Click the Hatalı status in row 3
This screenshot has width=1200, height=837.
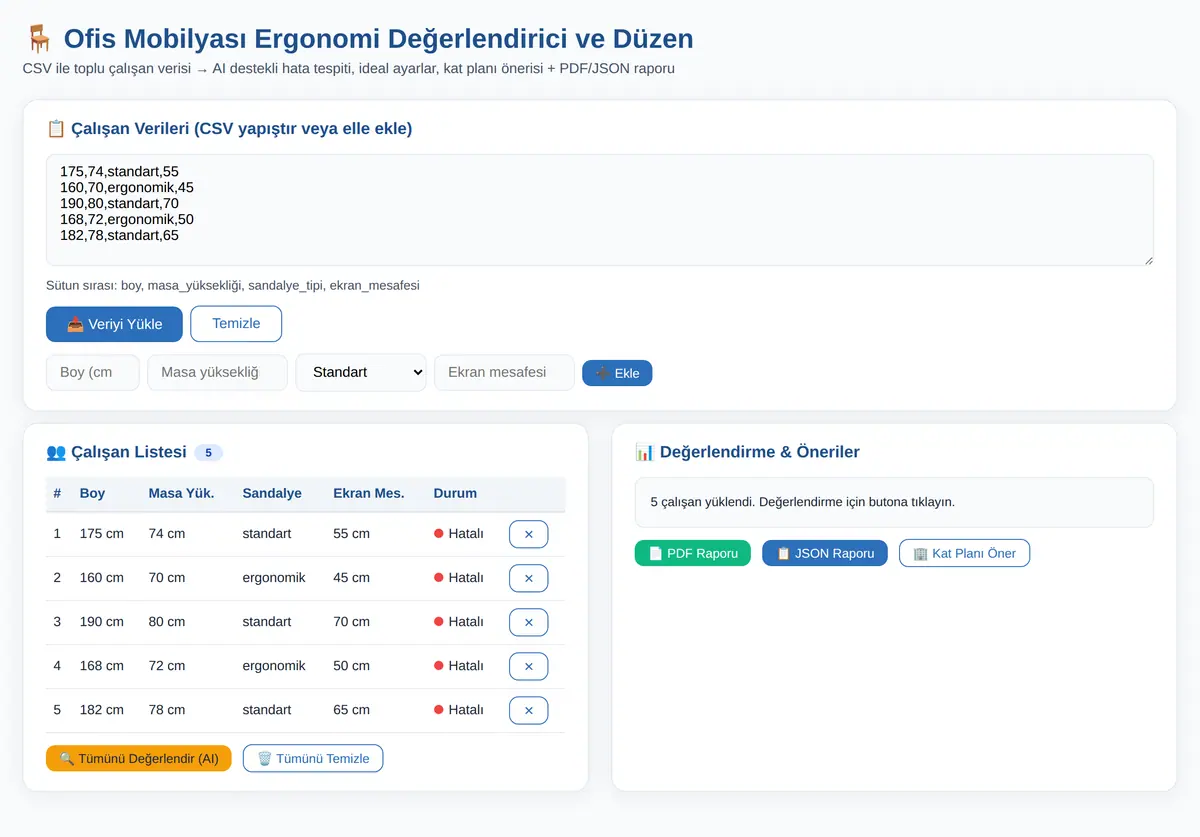click(x=459, y=622)
